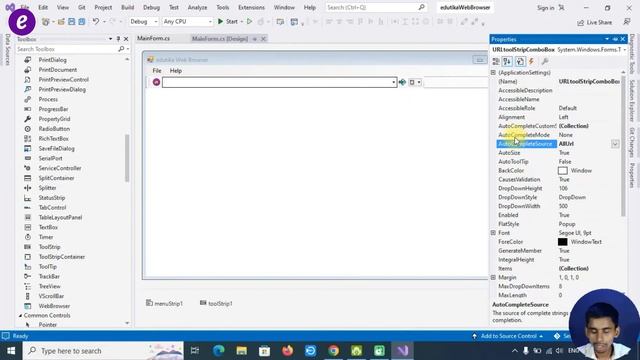Click the Save All toolbar icon

tap(82, 21)
